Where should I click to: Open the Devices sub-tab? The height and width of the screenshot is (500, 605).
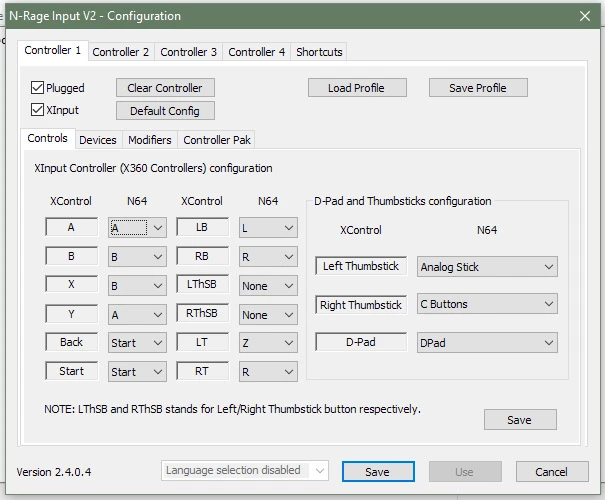(x=98, y=140)
